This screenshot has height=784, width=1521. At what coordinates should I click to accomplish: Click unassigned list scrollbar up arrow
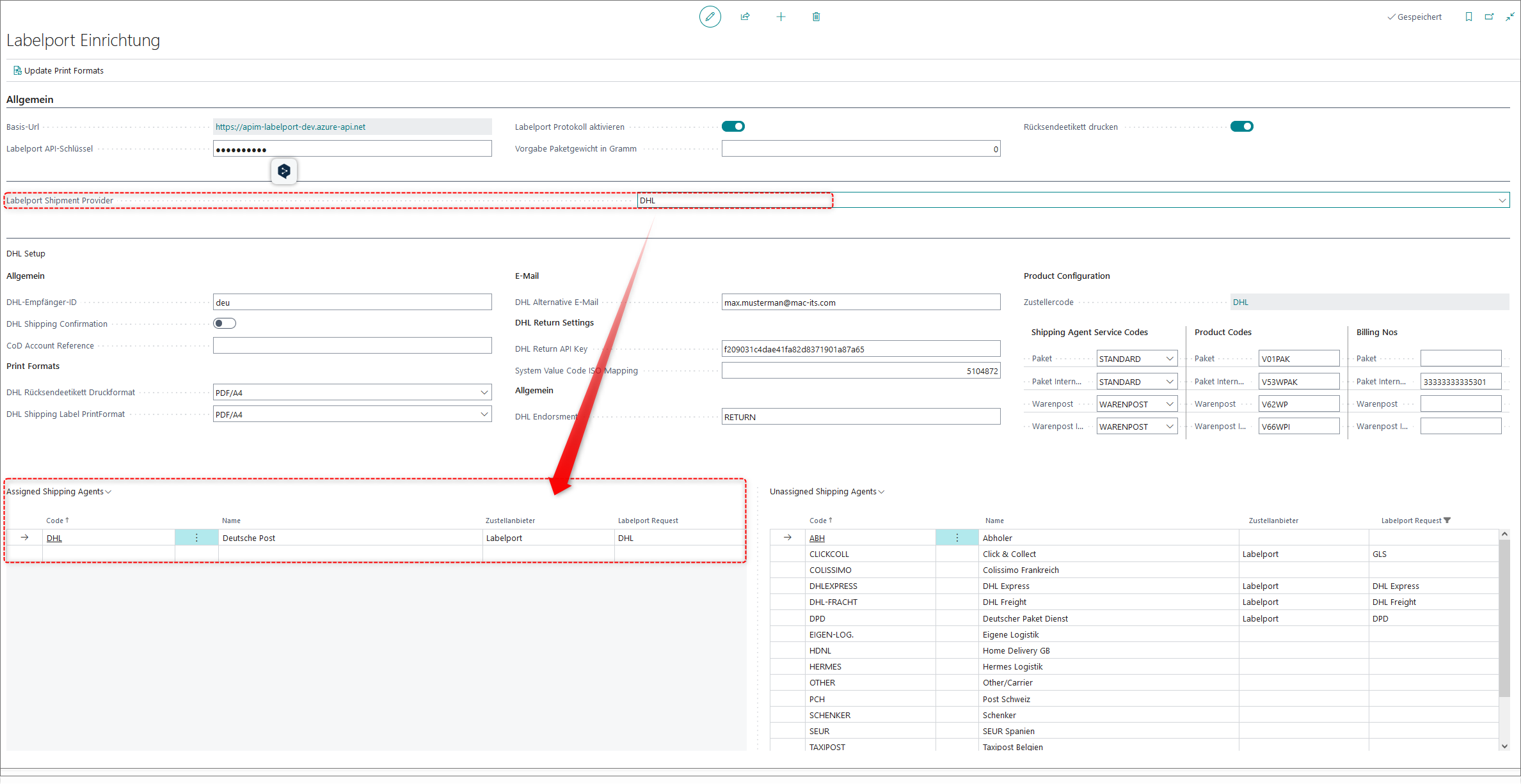pos(1504,534)
